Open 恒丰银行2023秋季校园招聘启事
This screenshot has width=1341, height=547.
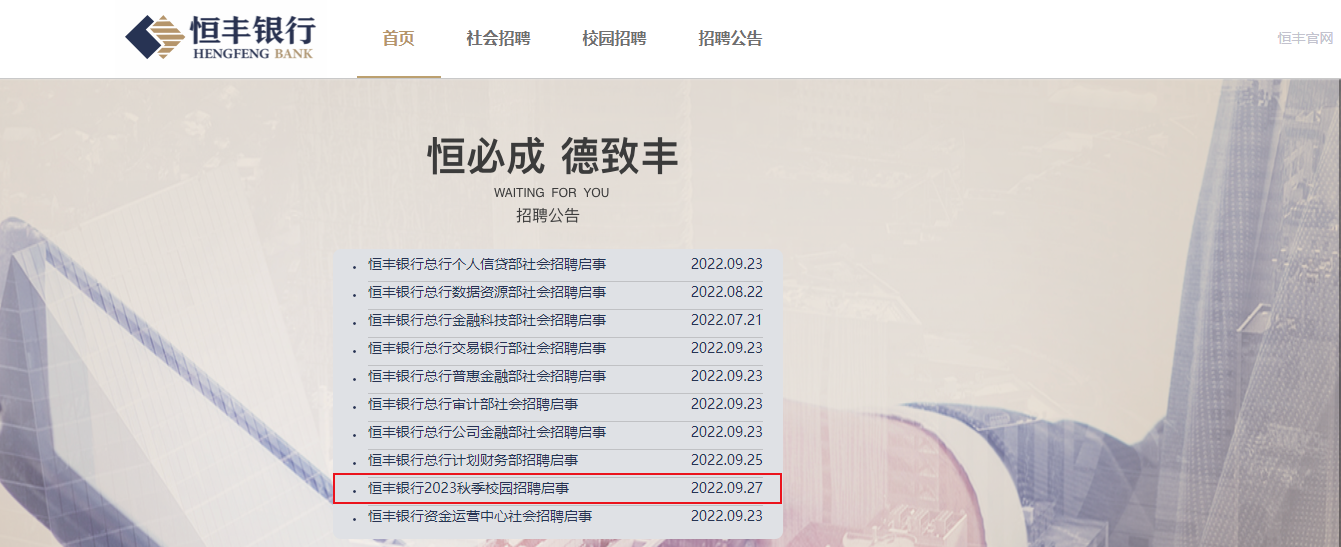click(x=469, y=488)
